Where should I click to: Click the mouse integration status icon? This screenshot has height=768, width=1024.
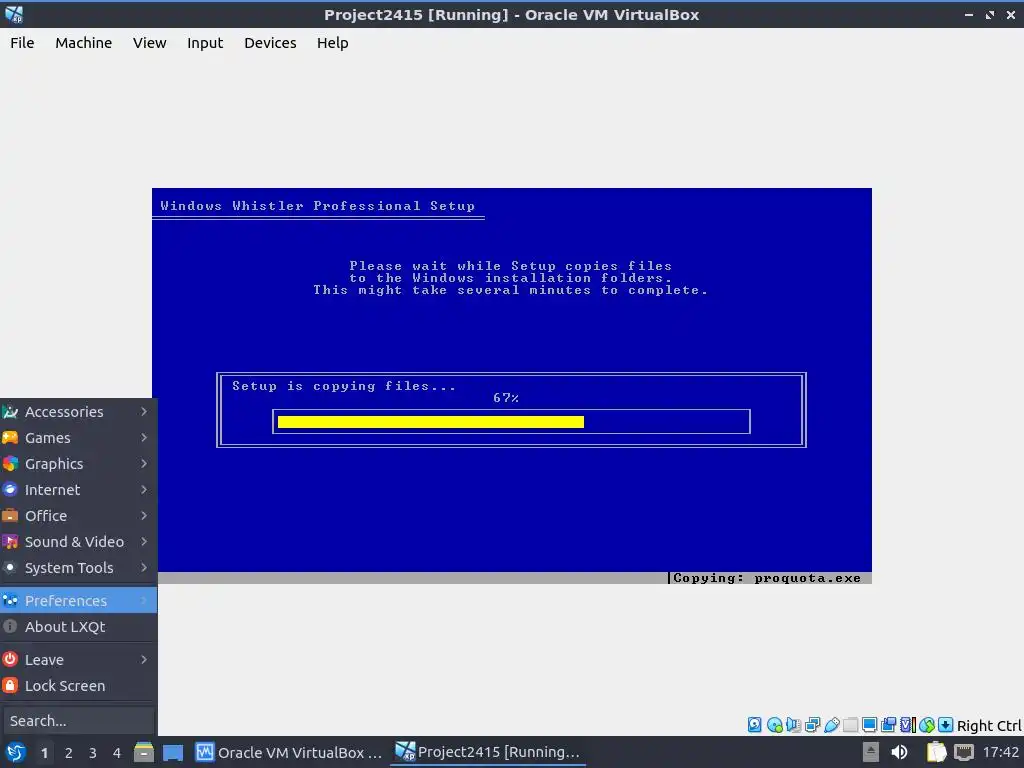(927, 725)
